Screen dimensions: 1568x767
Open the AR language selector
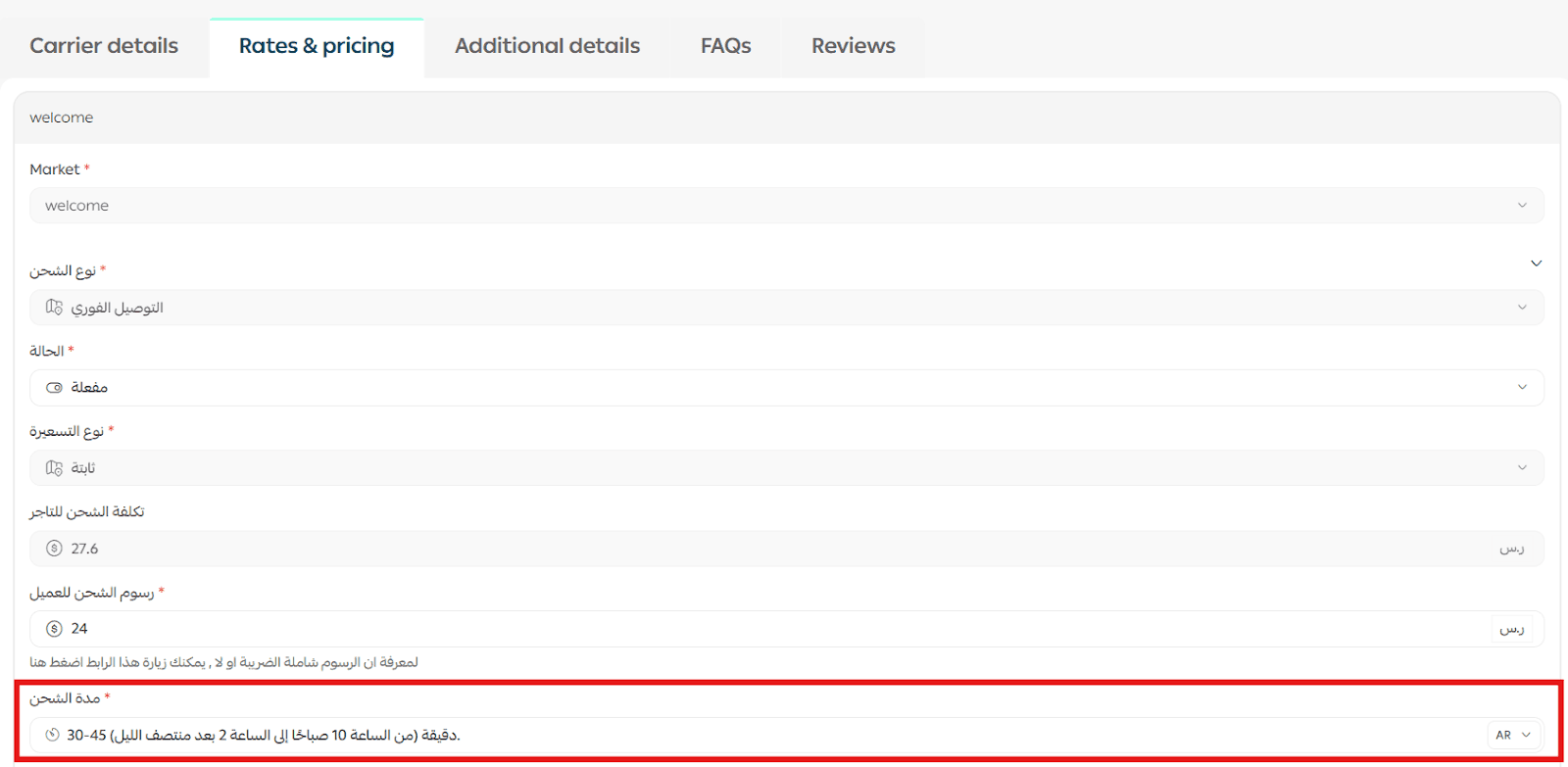1513,735
